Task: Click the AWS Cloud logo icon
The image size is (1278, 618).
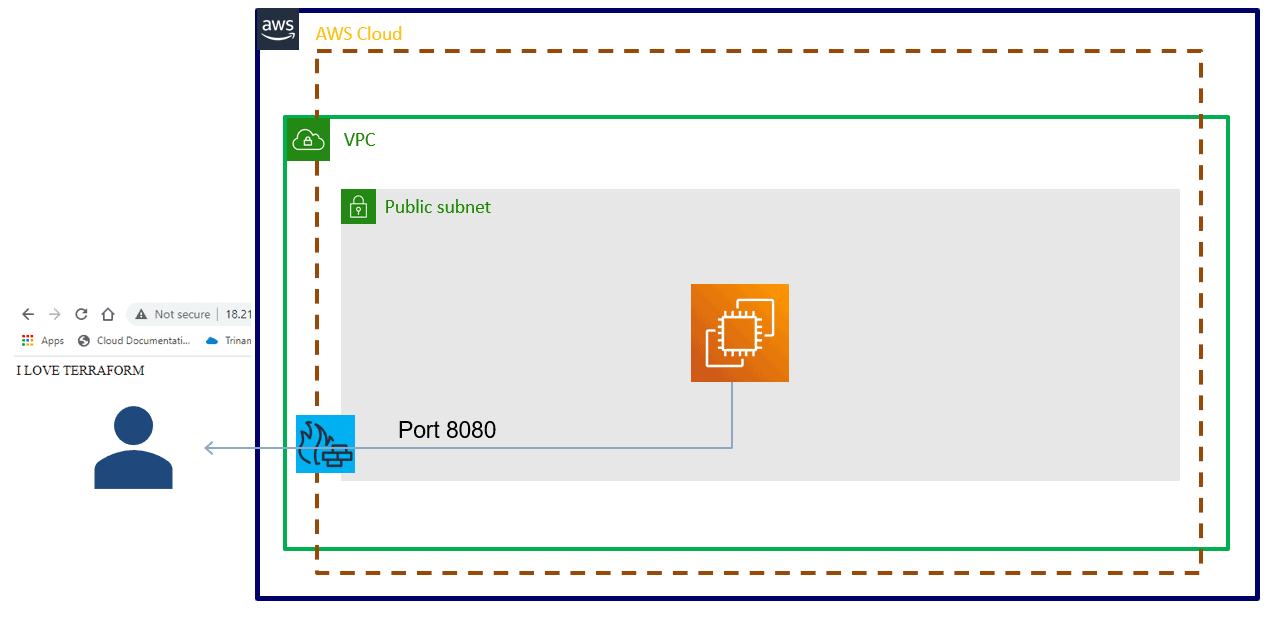Action: [277, 30]
